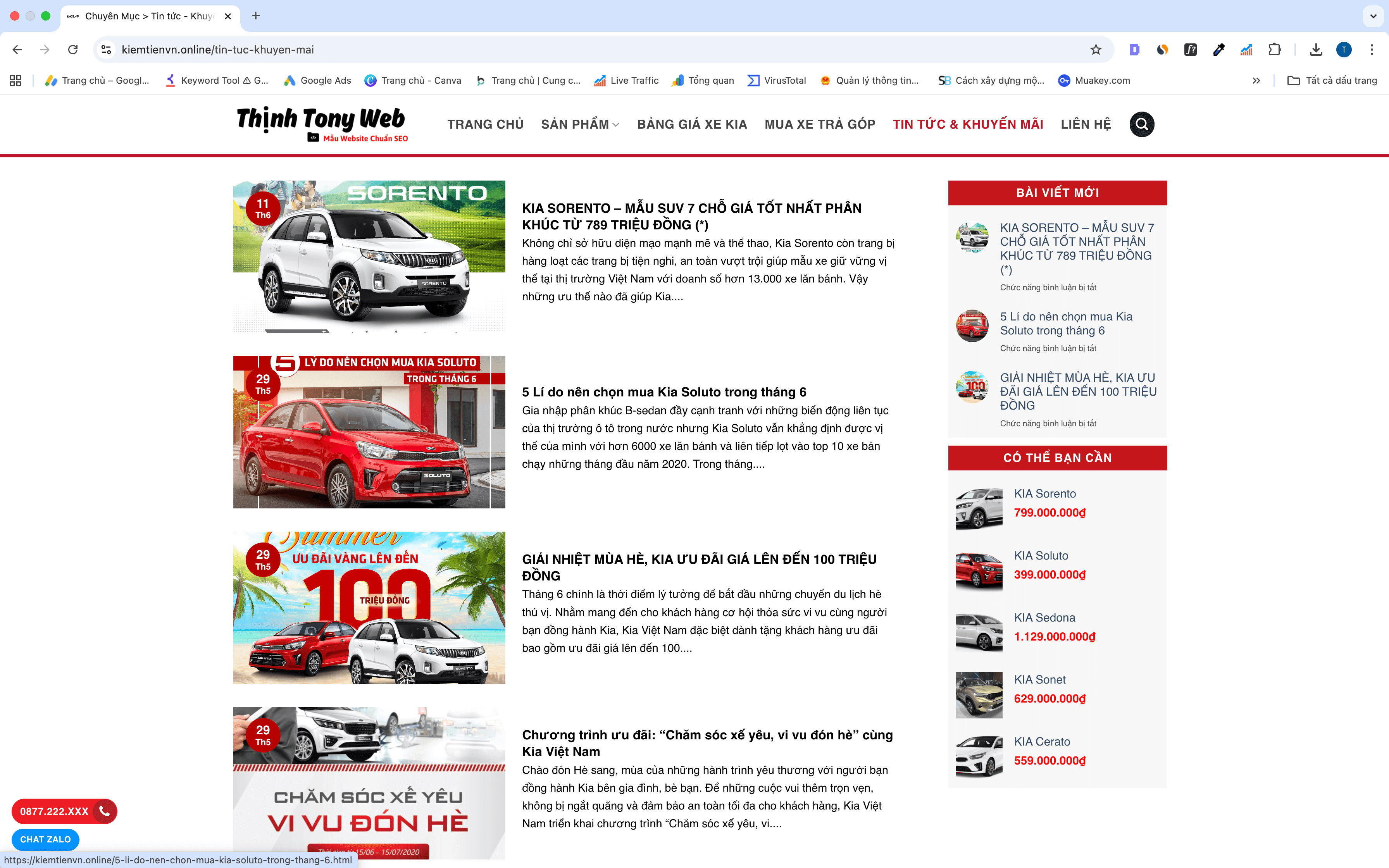Open MUA XE TRẢ GÓP menu item
Viewport: 1389px width, 868px height.
pos(820,124)
